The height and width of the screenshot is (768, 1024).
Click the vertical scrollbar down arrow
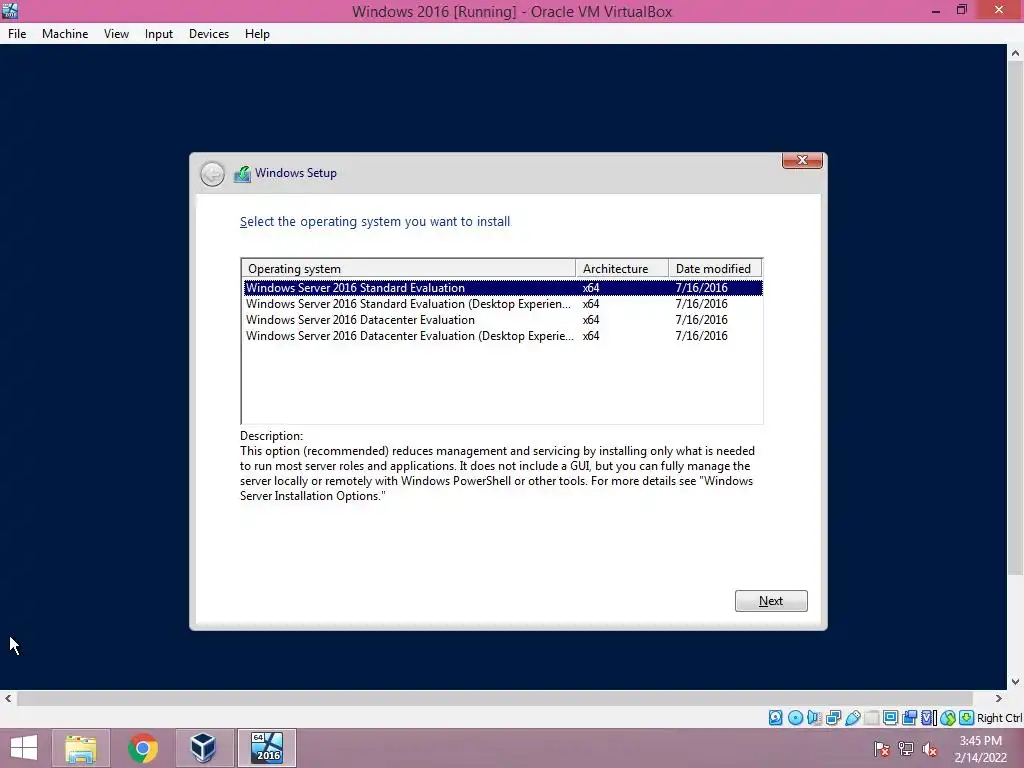(x=1016, y=681)
